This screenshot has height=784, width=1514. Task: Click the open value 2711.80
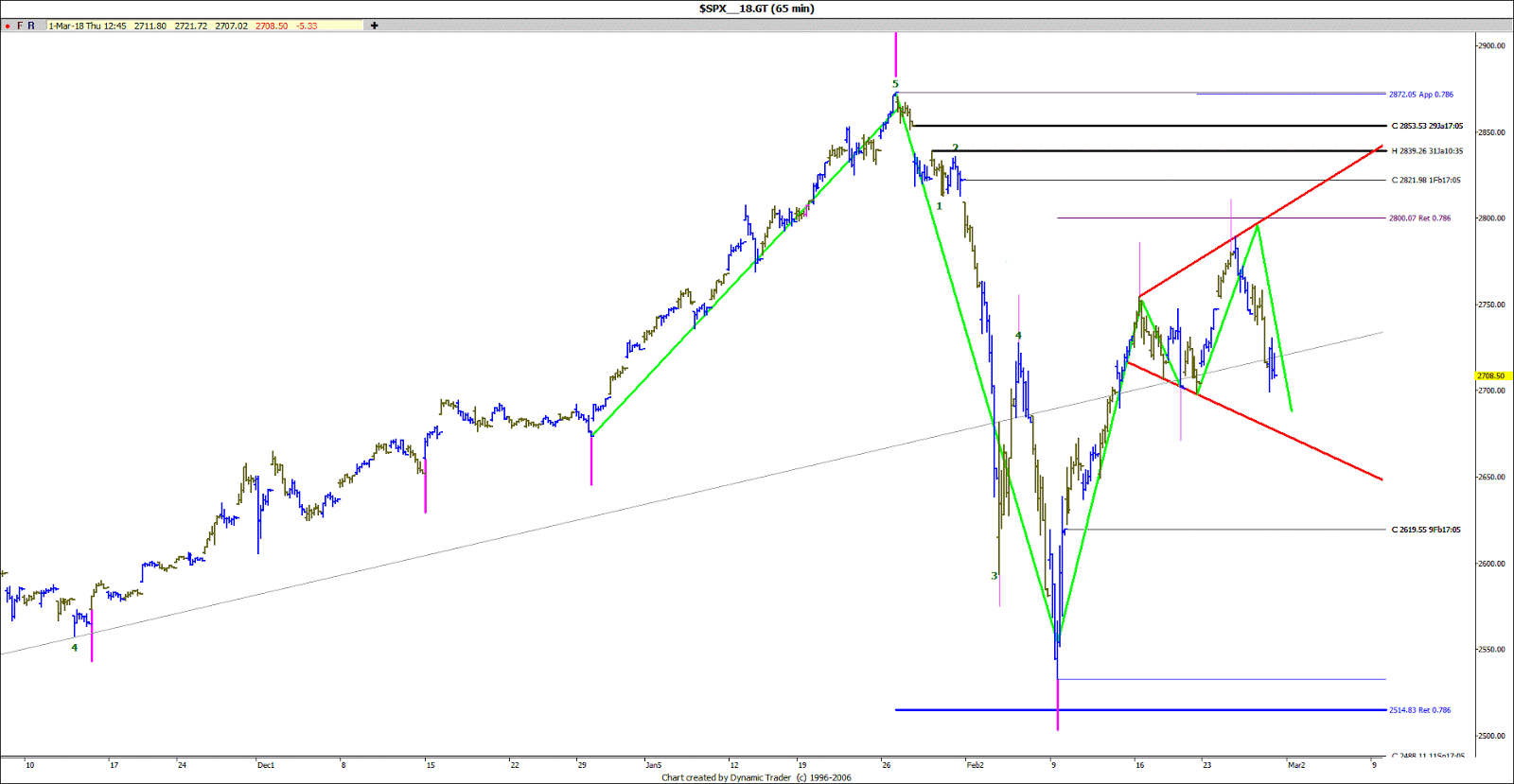[x=150, y=26]
